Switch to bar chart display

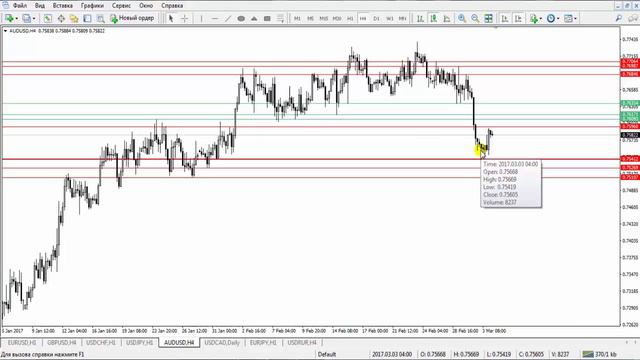420,18
